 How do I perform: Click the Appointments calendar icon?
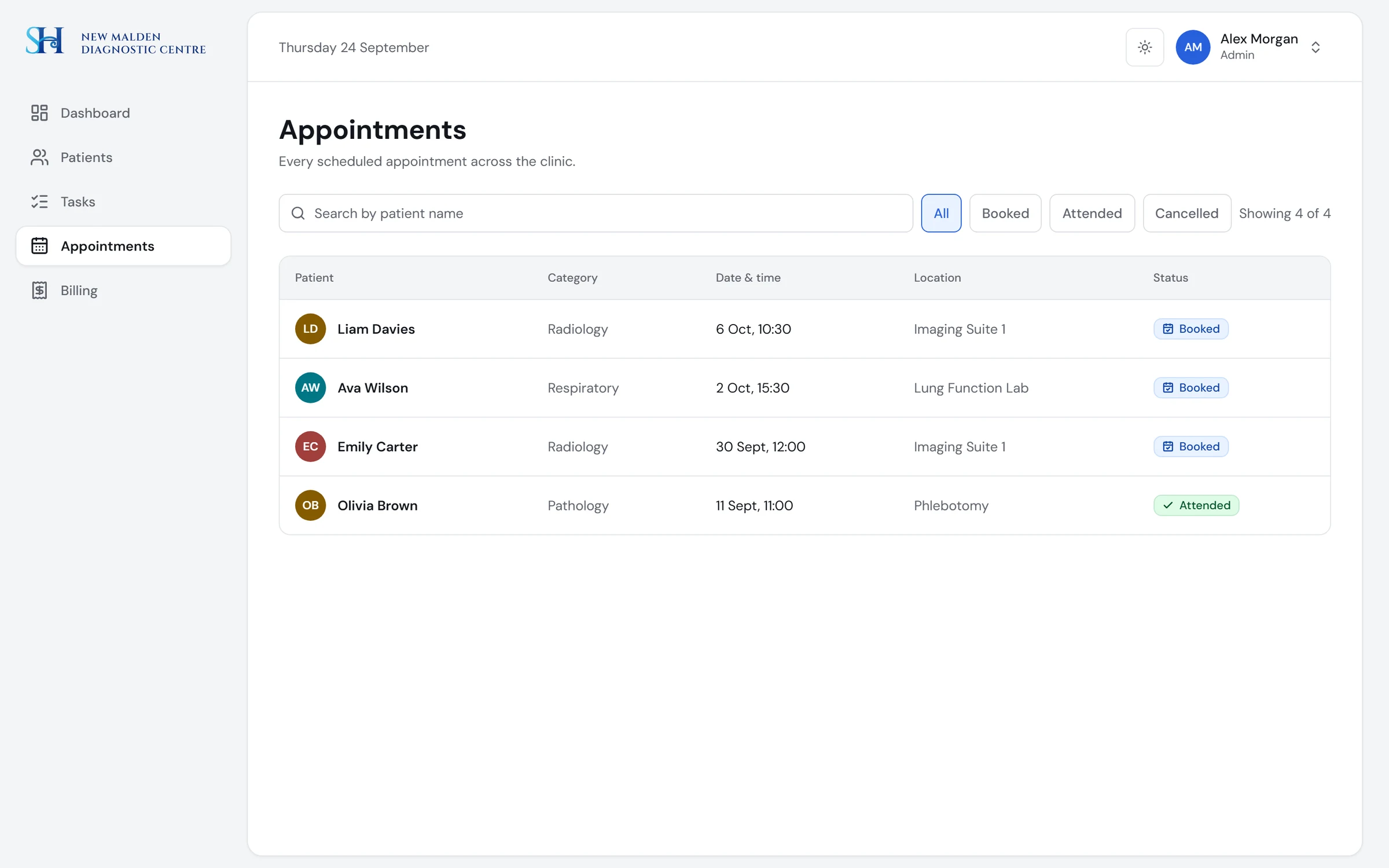[x=39, y=246]
